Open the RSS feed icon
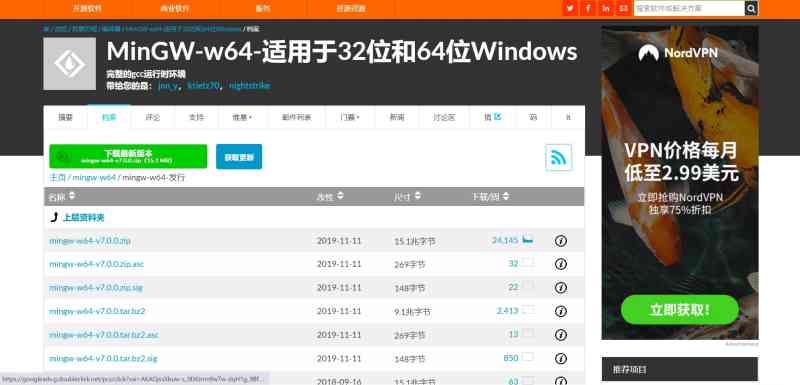 pyautogui.click(x=559, y=158)
